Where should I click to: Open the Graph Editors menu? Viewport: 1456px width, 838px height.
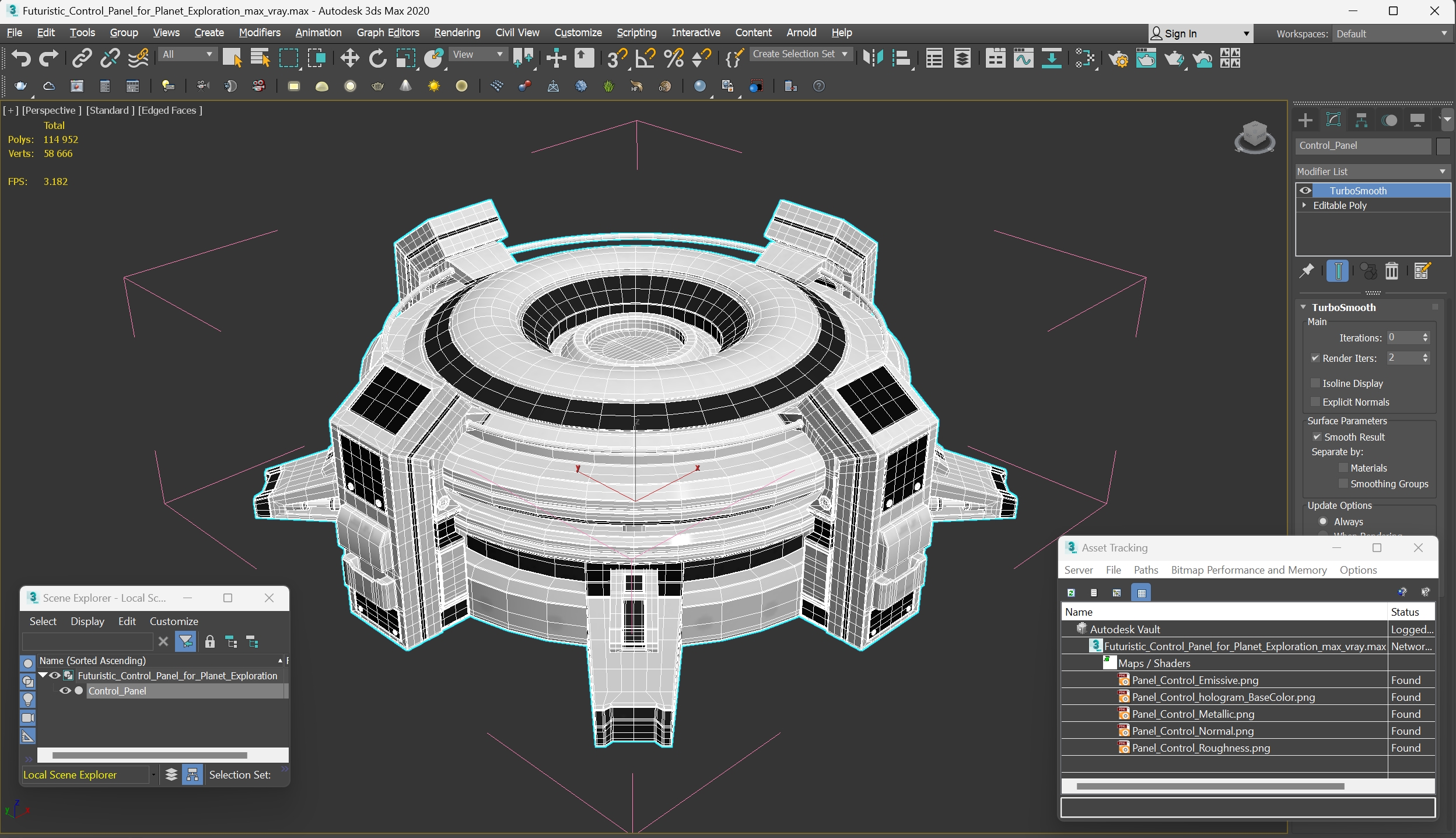click(x=388, y=33)
